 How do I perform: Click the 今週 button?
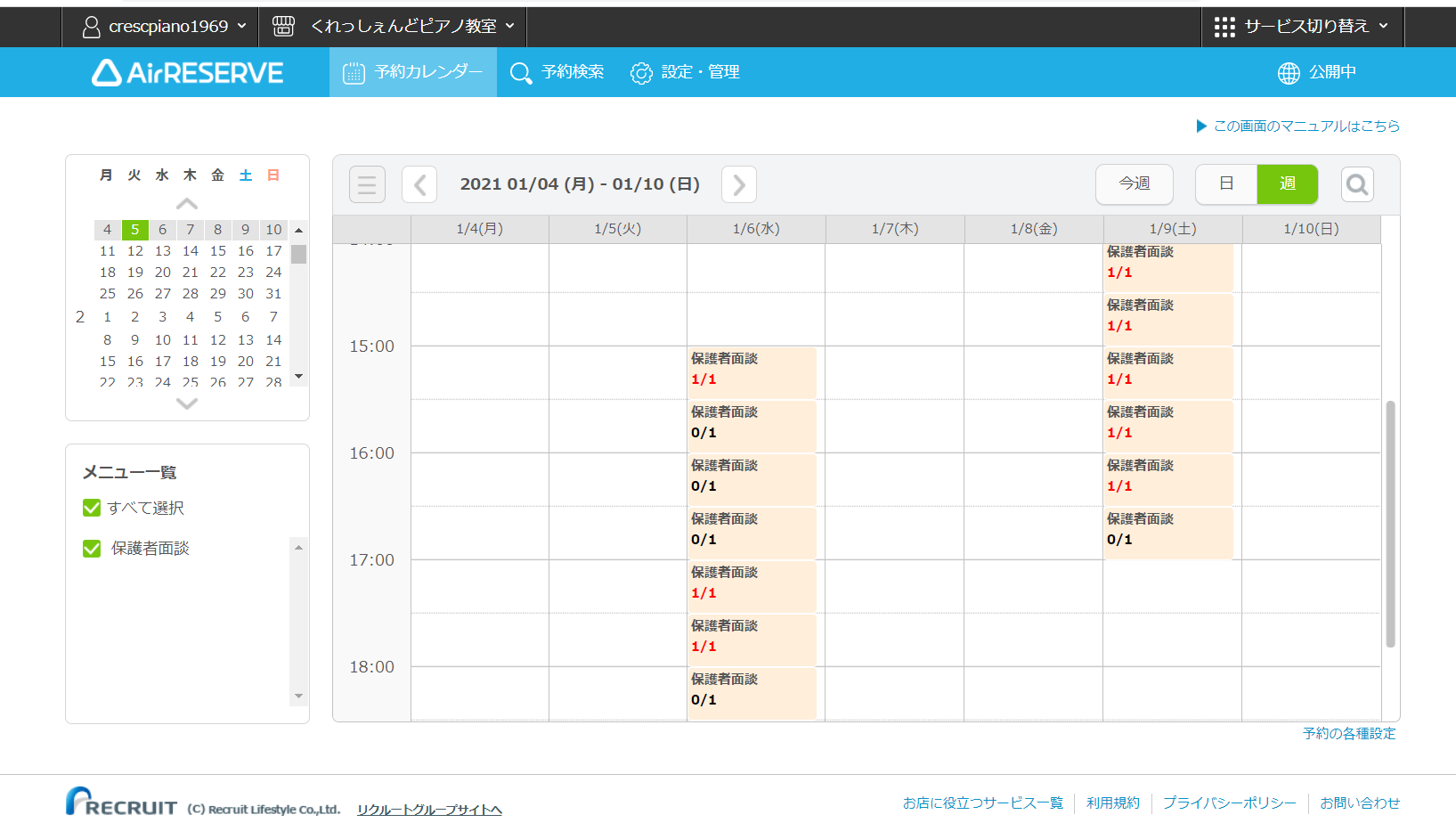(1134, 183)
